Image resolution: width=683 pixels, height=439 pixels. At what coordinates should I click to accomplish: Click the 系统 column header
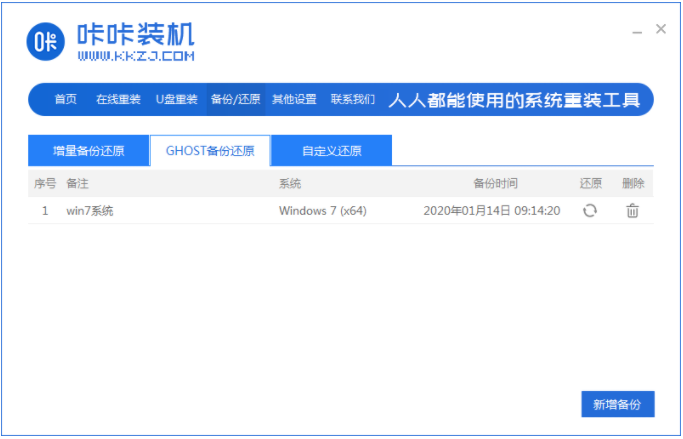coord(290,183)
